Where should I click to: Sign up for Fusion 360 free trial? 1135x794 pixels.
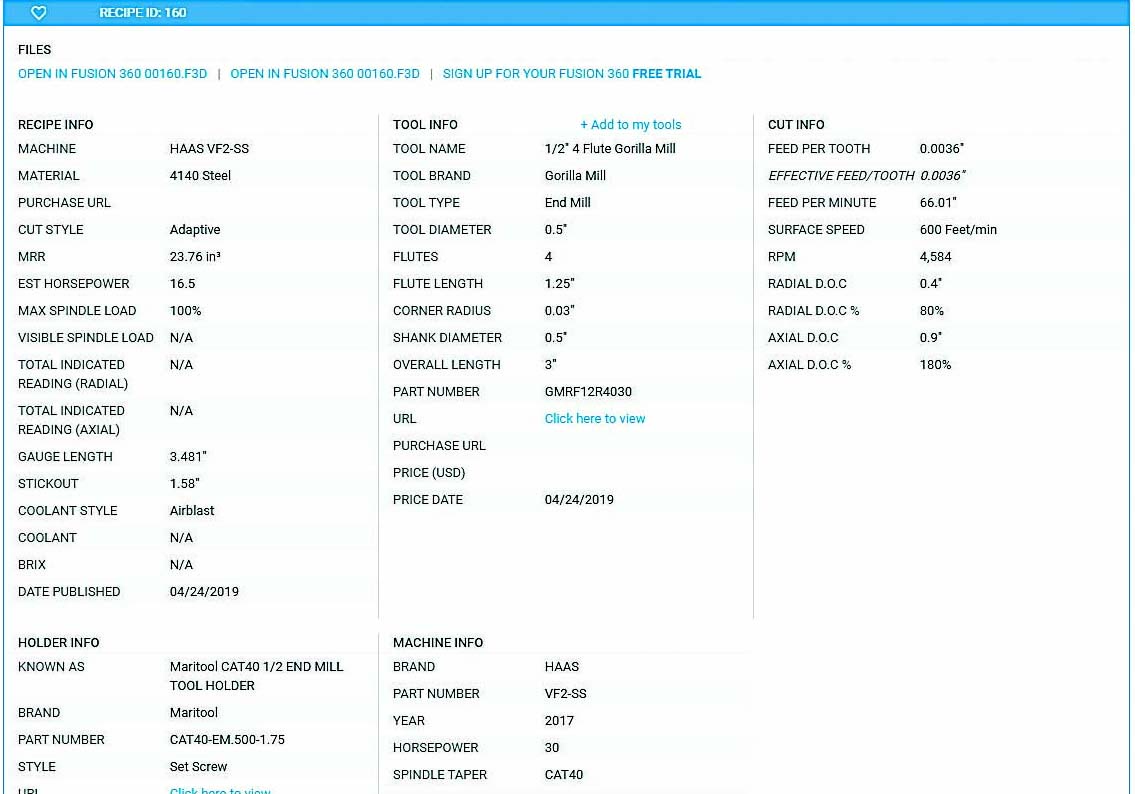click(x=572, y=74)
